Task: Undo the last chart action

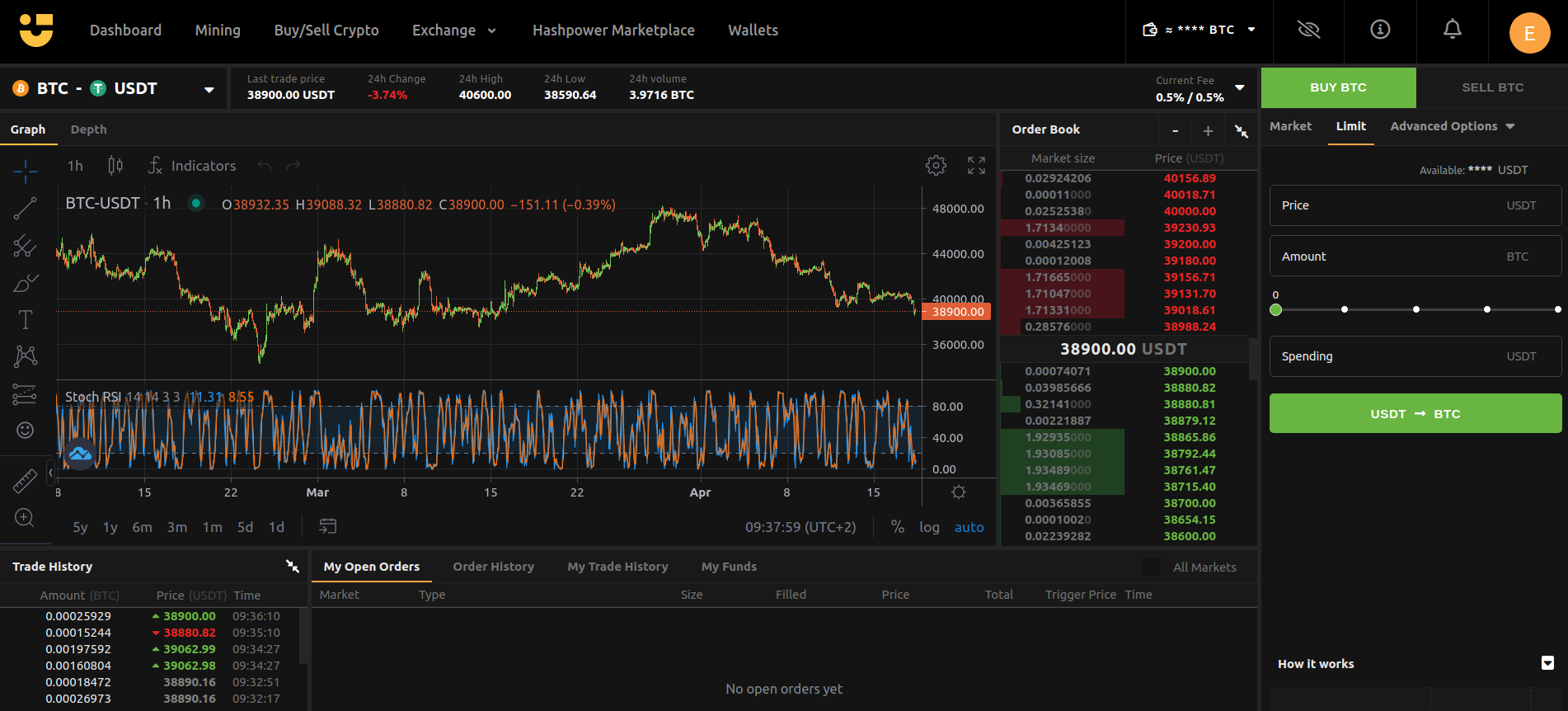Action: pyautogui.click(x=265, y=166)
